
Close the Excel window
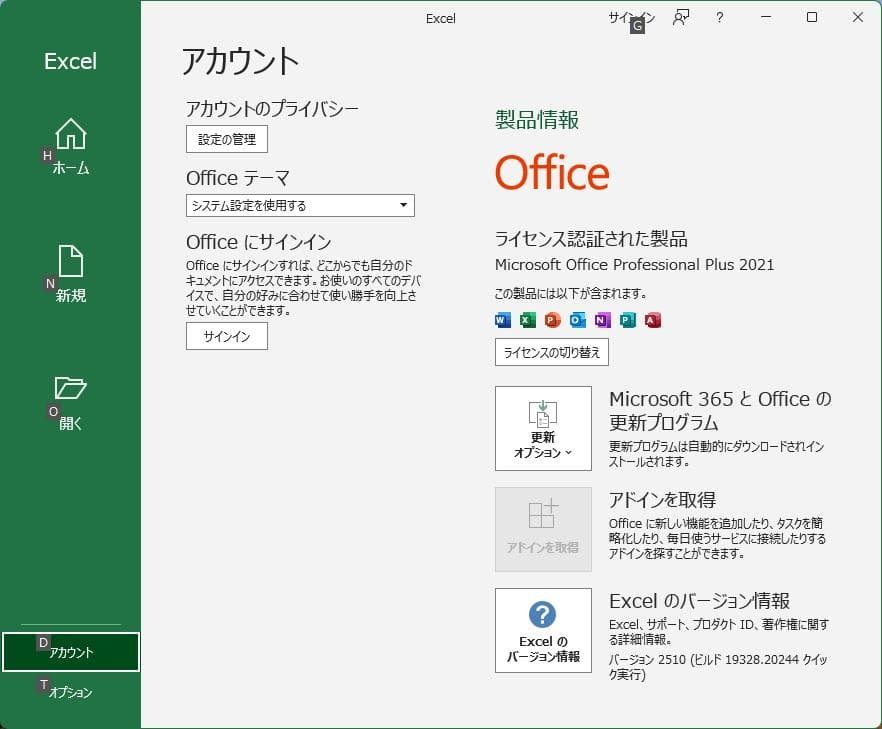(x=857, y=17)
